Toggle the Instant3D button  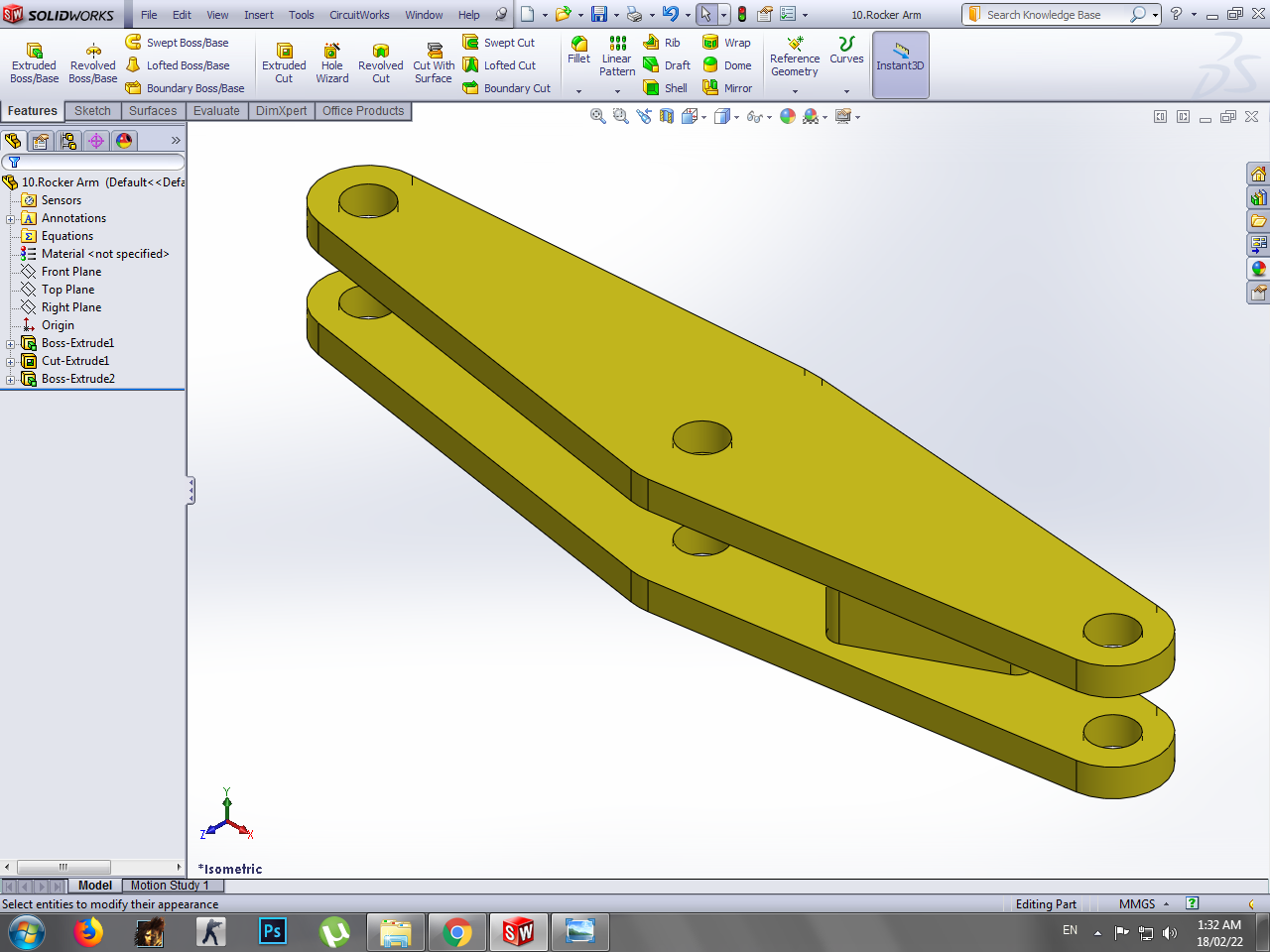(900, 64)
